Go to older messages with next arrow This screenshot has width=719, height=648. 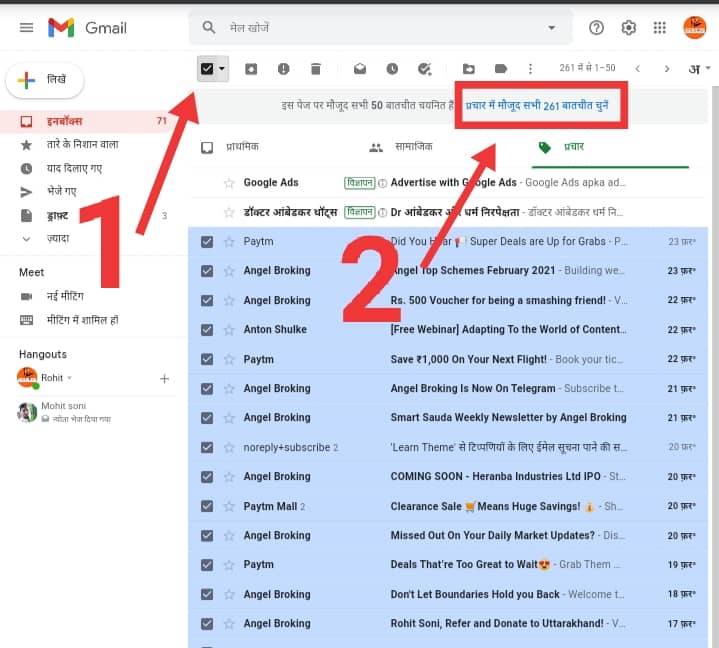[667, 69]
